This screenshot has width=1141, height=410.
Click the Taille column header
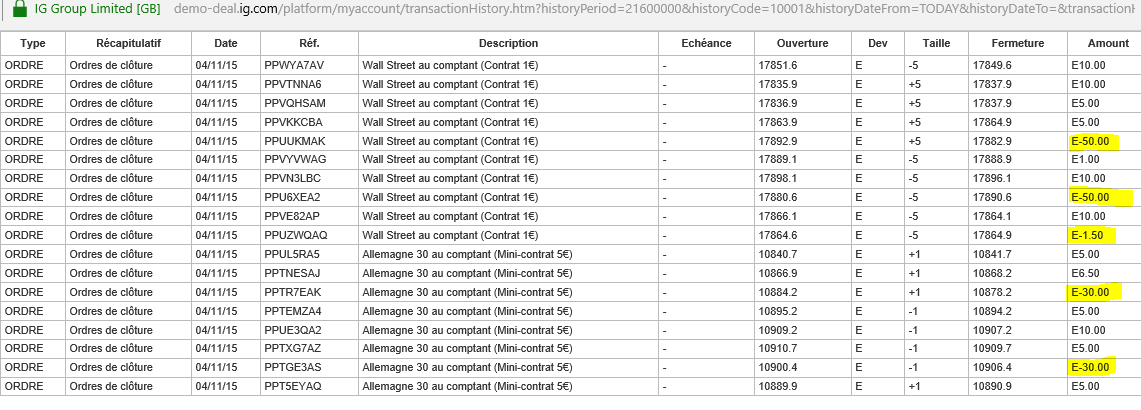936,44
